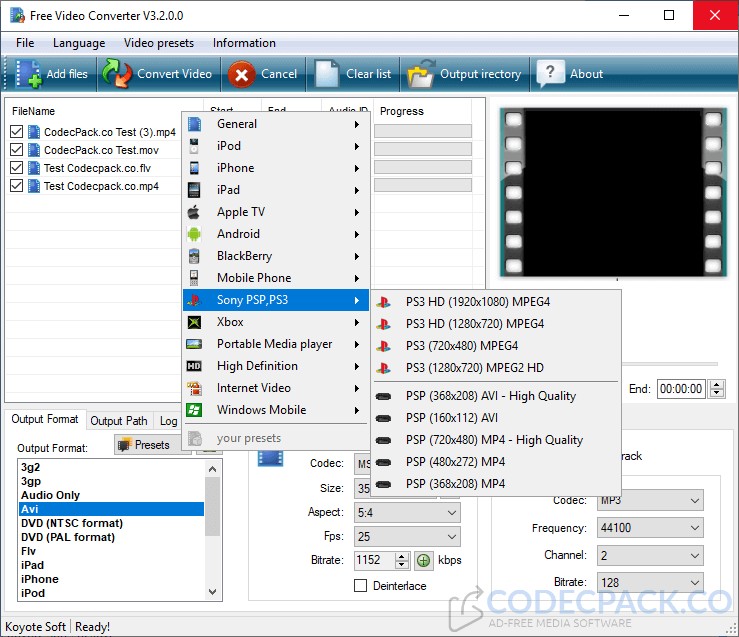
Task: Click the iPod icon in presets menu
Action: tap(194, 146)
